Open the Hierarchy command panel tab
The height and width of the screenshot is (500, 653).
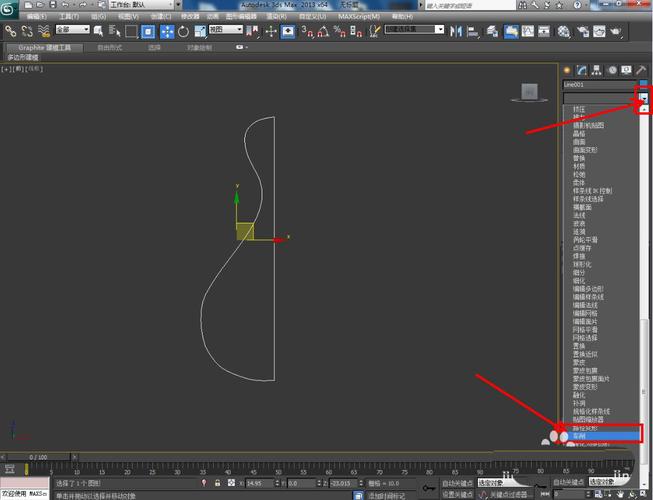tap(596, 70)
